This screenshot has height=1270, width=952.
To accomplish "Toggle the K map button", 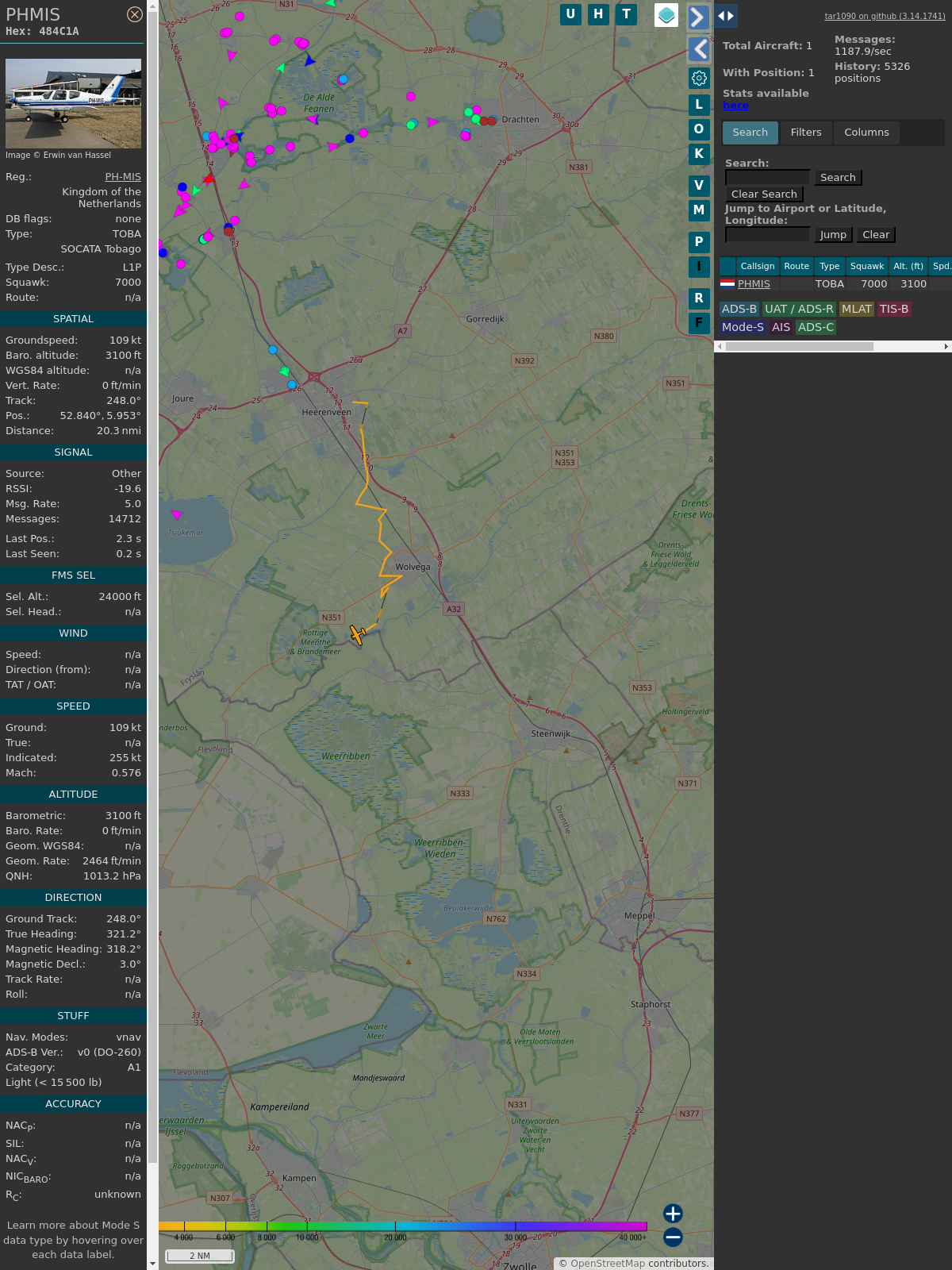I will click(x=699, y=154).
